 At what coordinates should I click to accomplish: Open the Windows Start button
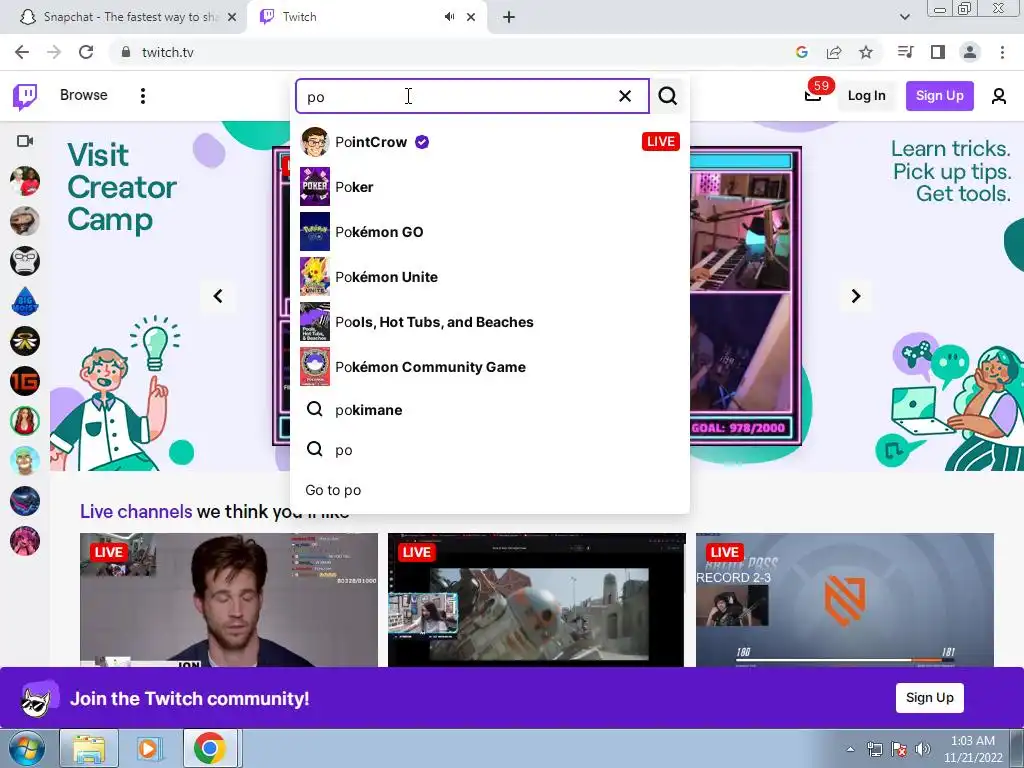pyautogui.click(x=26, y=748)
